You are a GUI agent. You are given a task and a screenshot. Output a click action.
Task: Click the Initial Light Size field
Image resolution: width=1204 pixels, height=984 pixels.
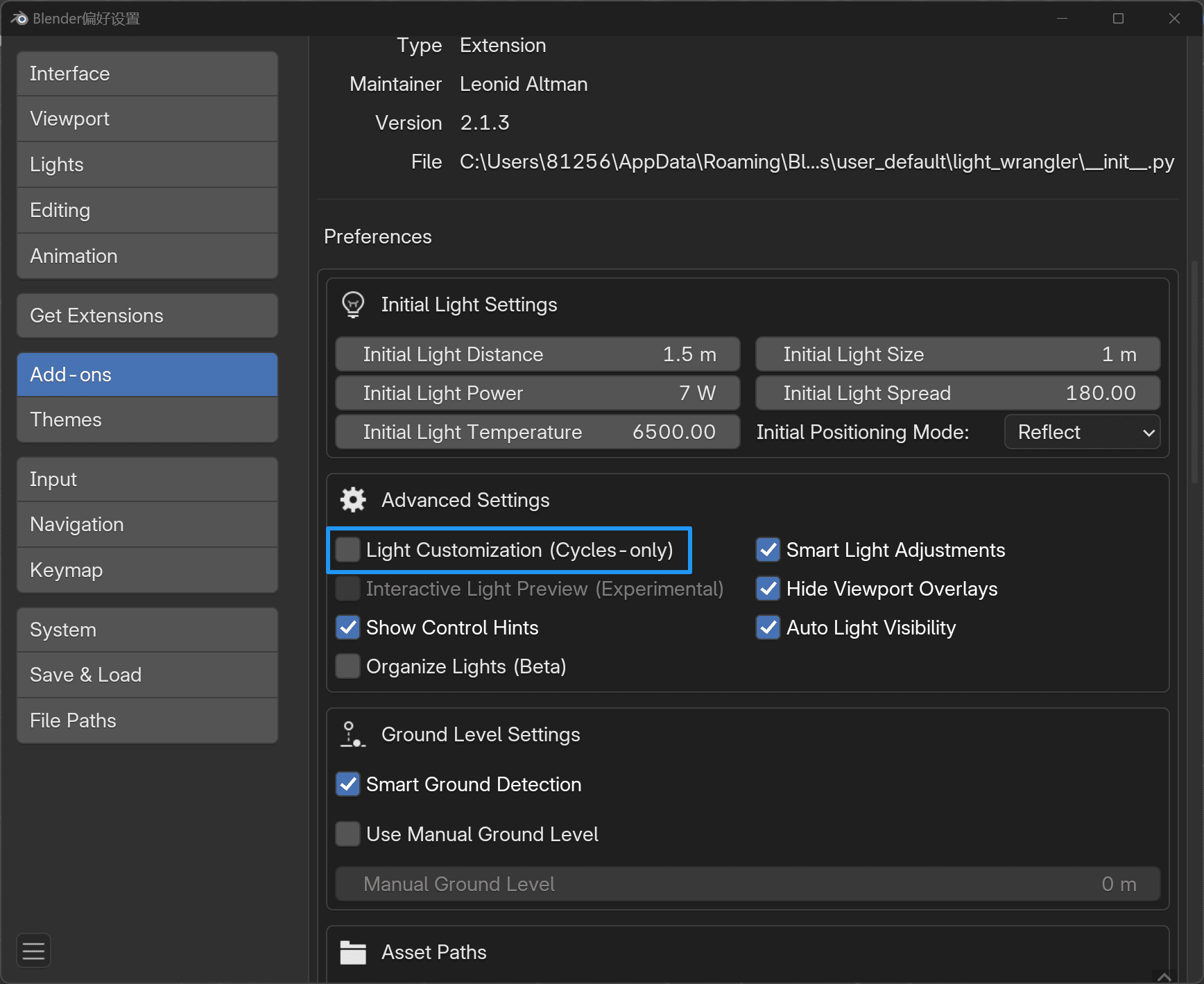[x=958, y=354]
